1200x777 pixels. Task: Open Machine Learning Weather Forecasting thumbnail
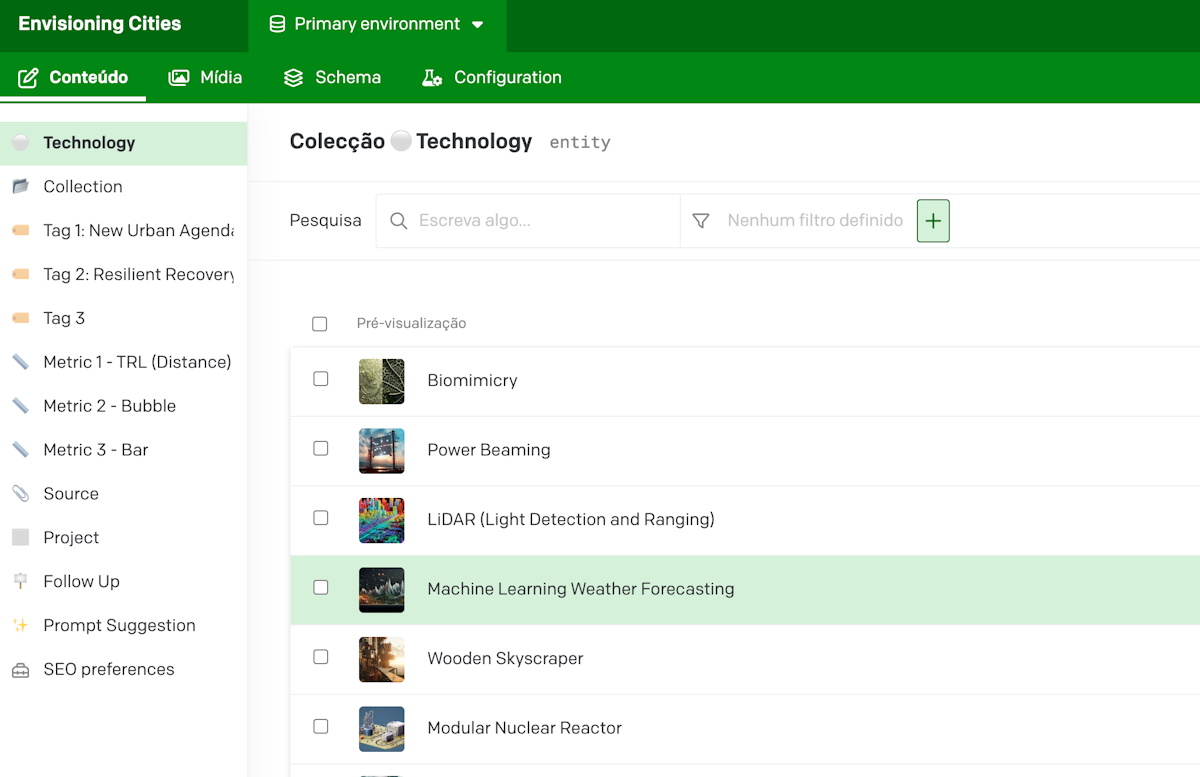click(382, 590)
